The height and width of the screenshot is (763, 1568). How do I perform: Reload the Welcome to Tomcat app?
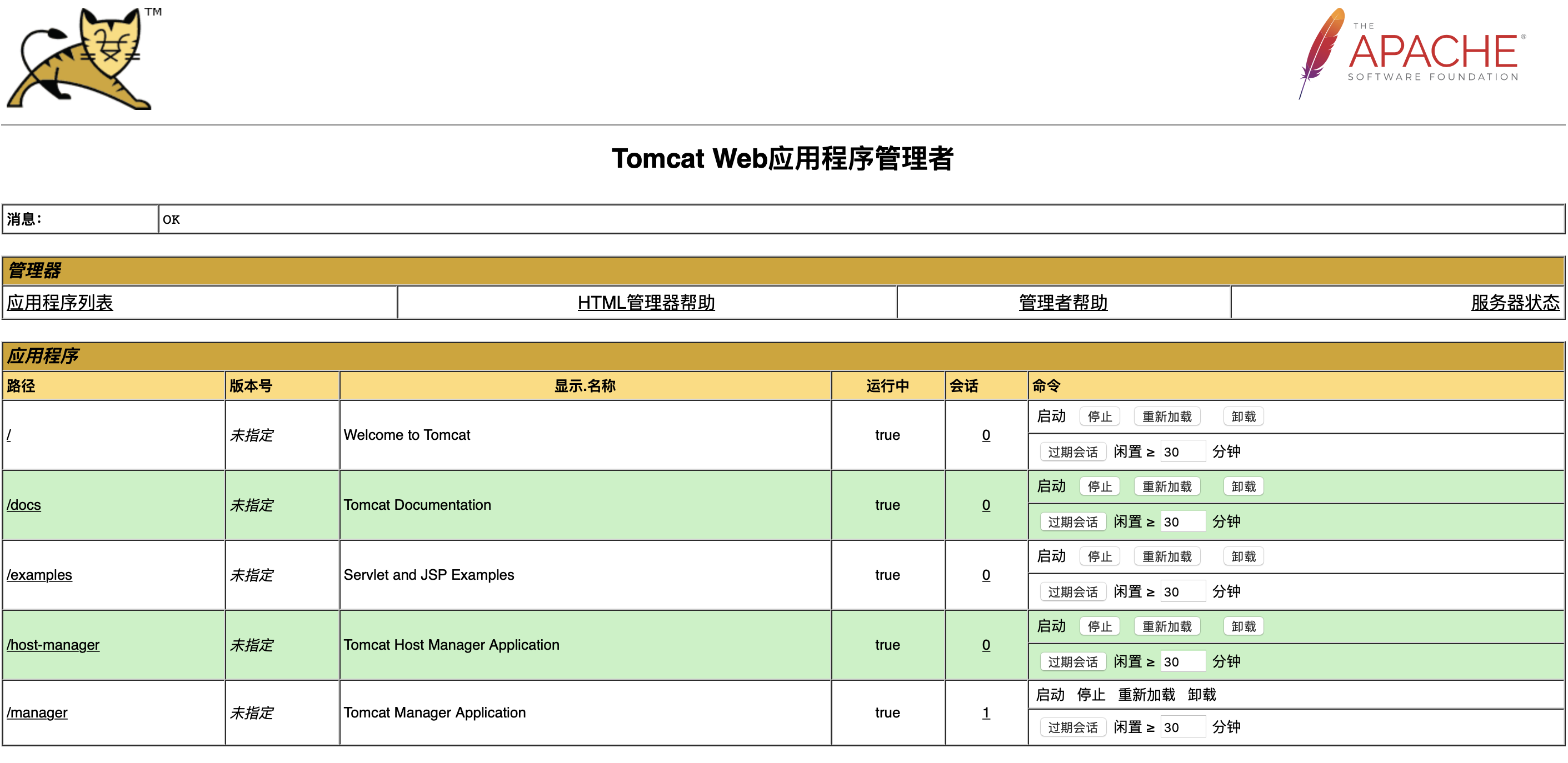tap(1167, 417)
